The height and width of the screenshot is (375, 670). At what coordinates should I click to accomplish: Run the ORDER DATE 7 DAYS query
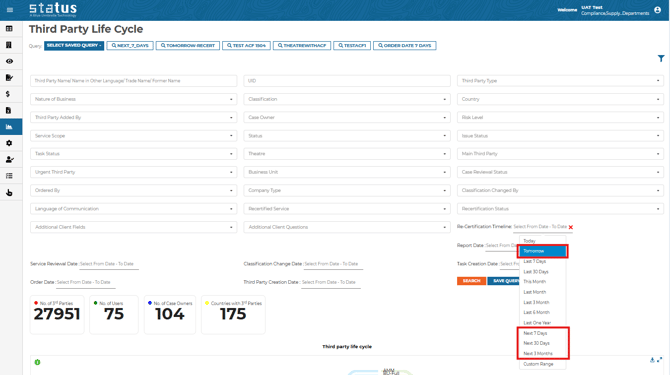405,45
